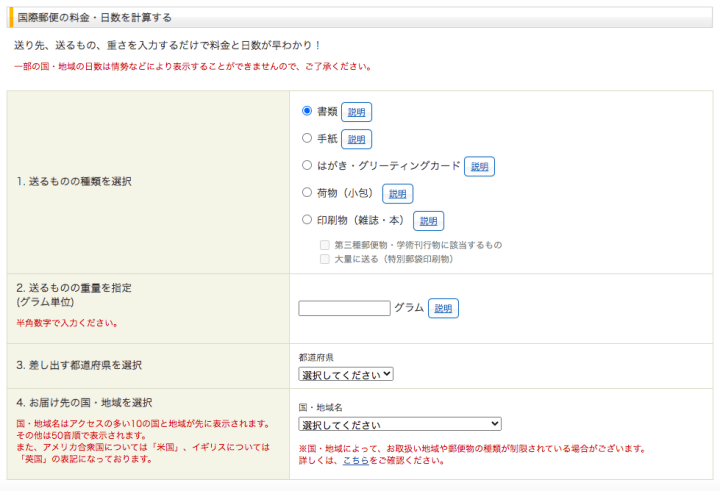This screenshot has height=491, width=720.
Task: Enable 大量に送る（特別郵袋印刷物） checkbox
Action: click(324, 258)
